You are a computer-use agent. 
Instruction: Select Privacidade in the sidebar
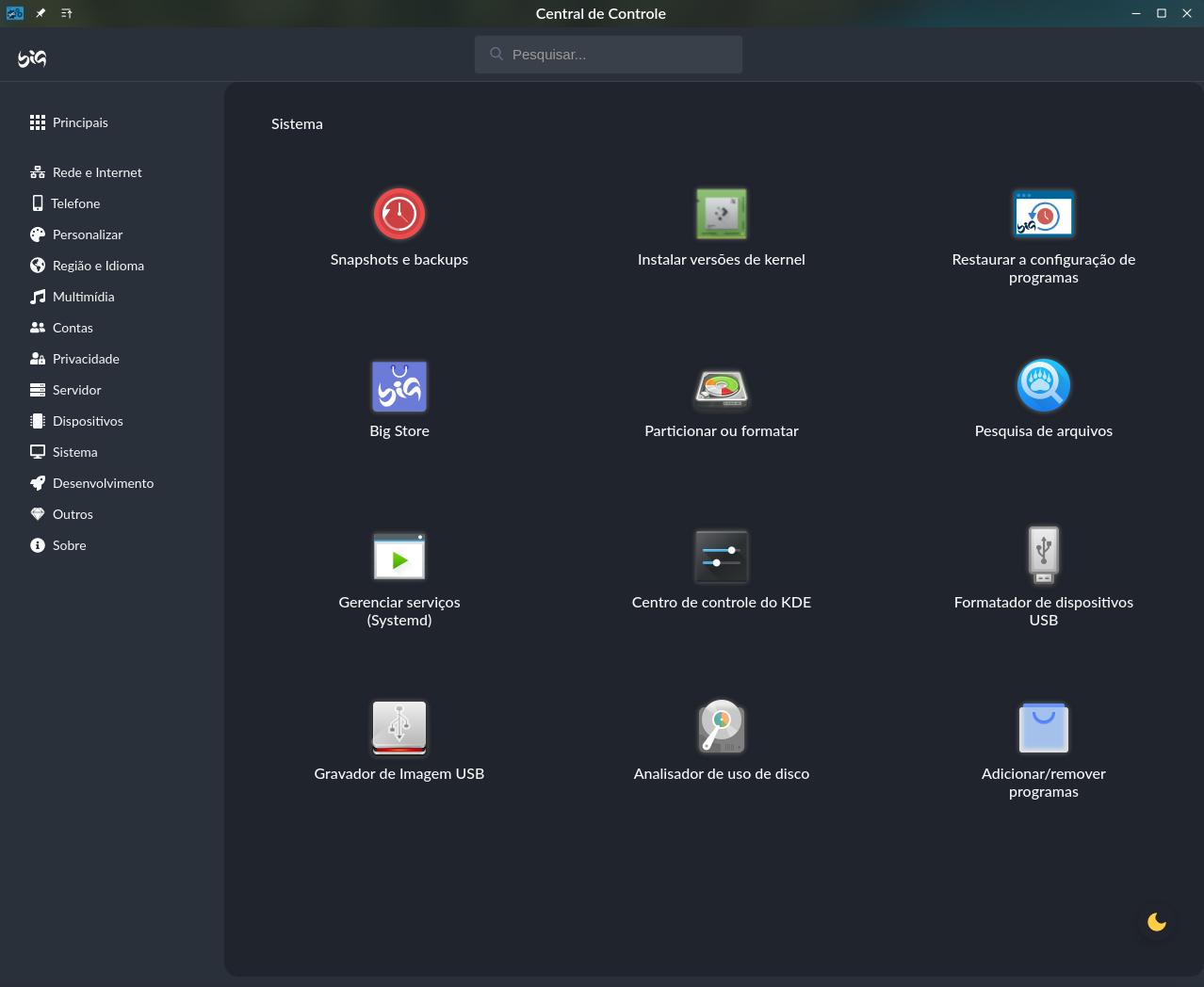tap(86, 358)
